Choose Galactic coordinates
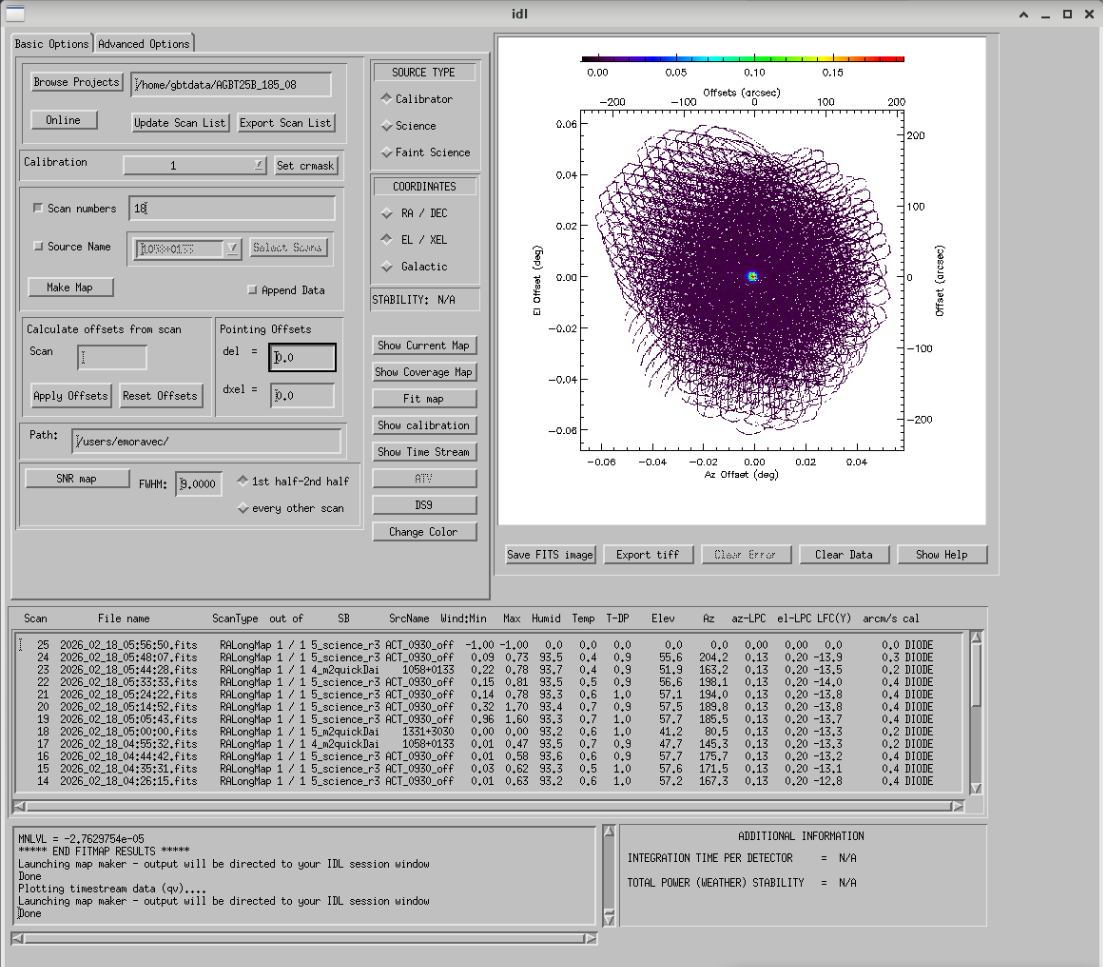Image resolution: width=1103 pixels, height=967 pixels. [x=386, y=267]
